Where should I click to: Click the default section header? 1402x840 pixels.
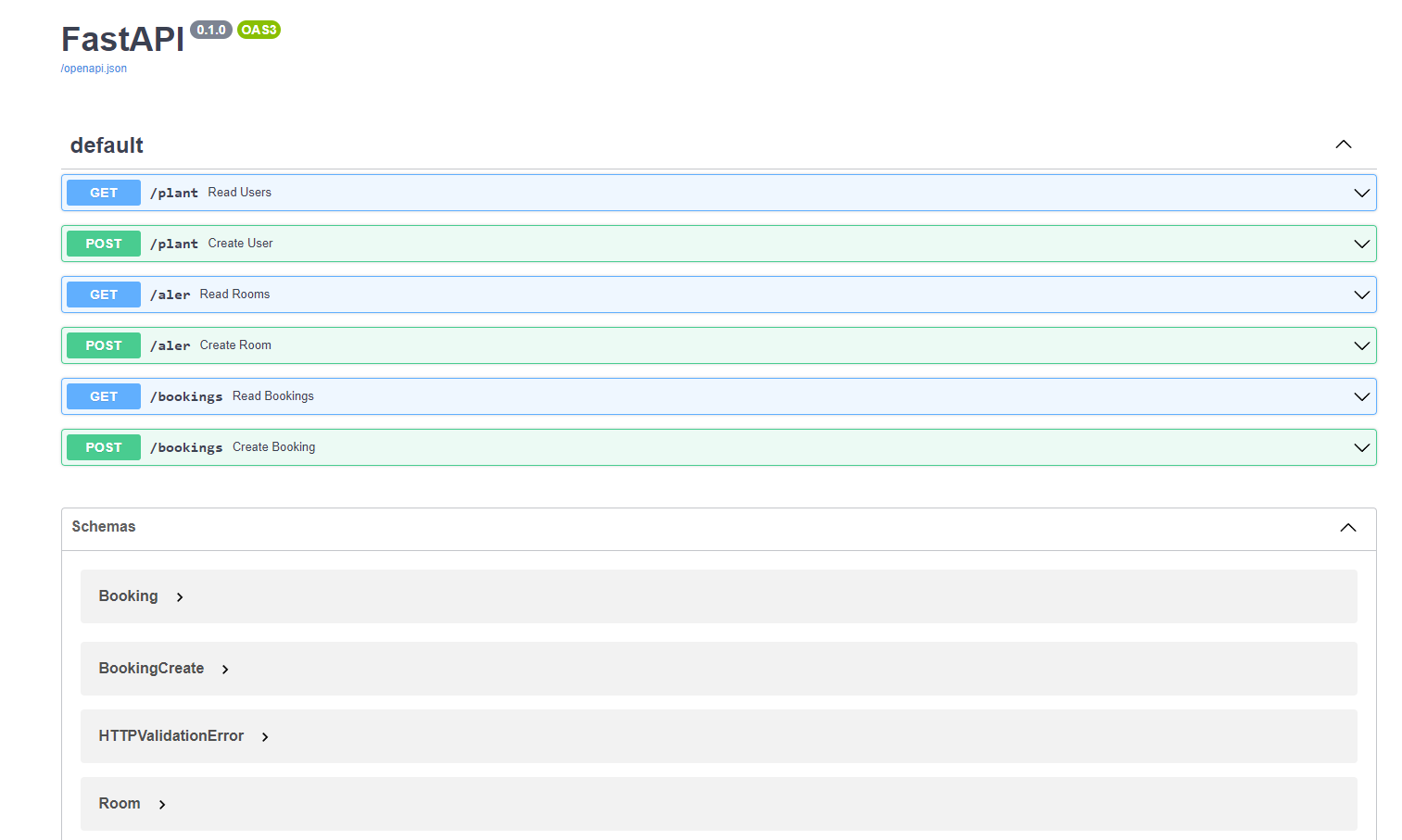106,144
